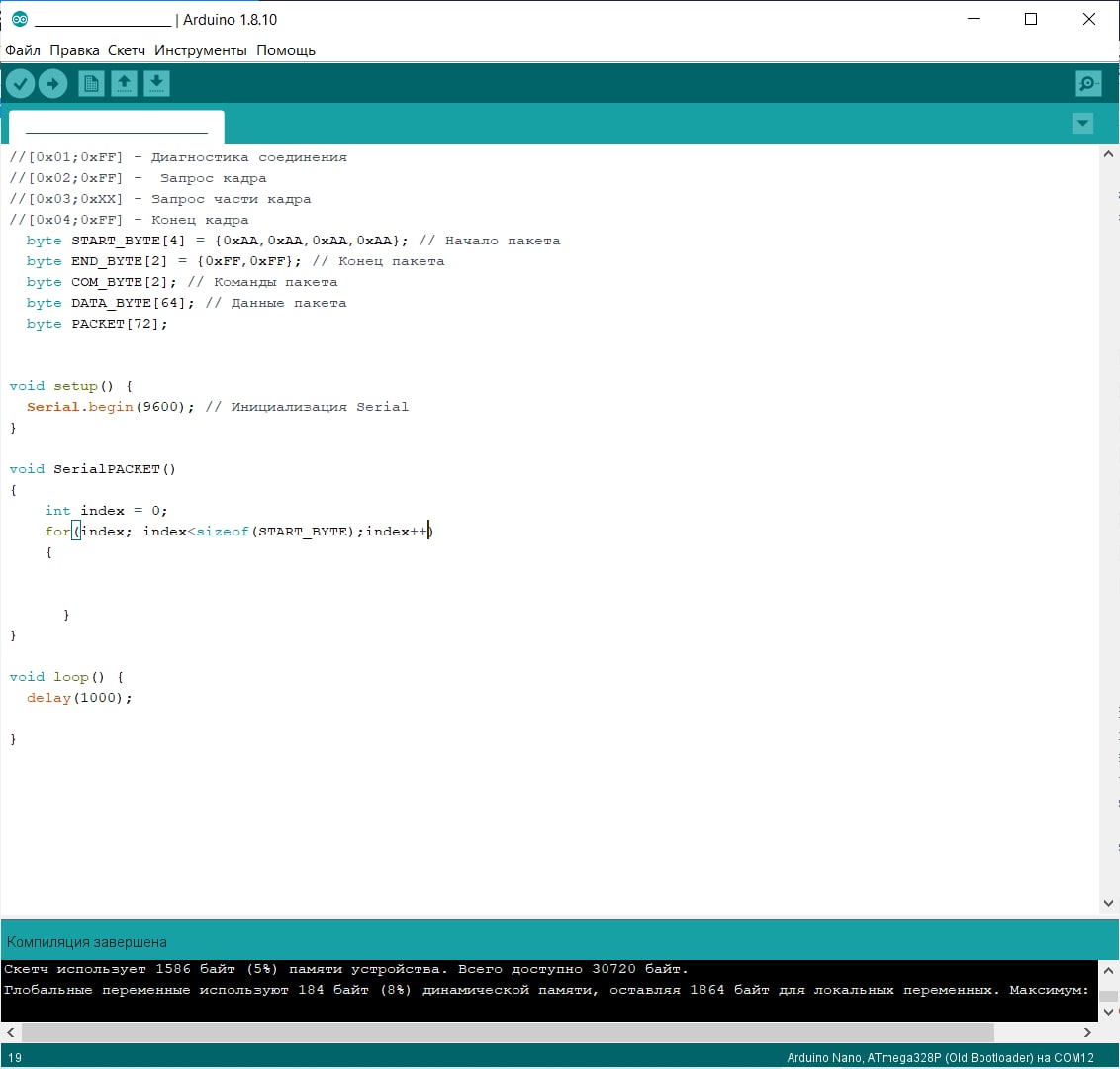Click the COM_BYTE[2] declaration
Image resolution: width=1120 pixels, height=1069 pixels.
pyautogui.click(x=101, y=282)
